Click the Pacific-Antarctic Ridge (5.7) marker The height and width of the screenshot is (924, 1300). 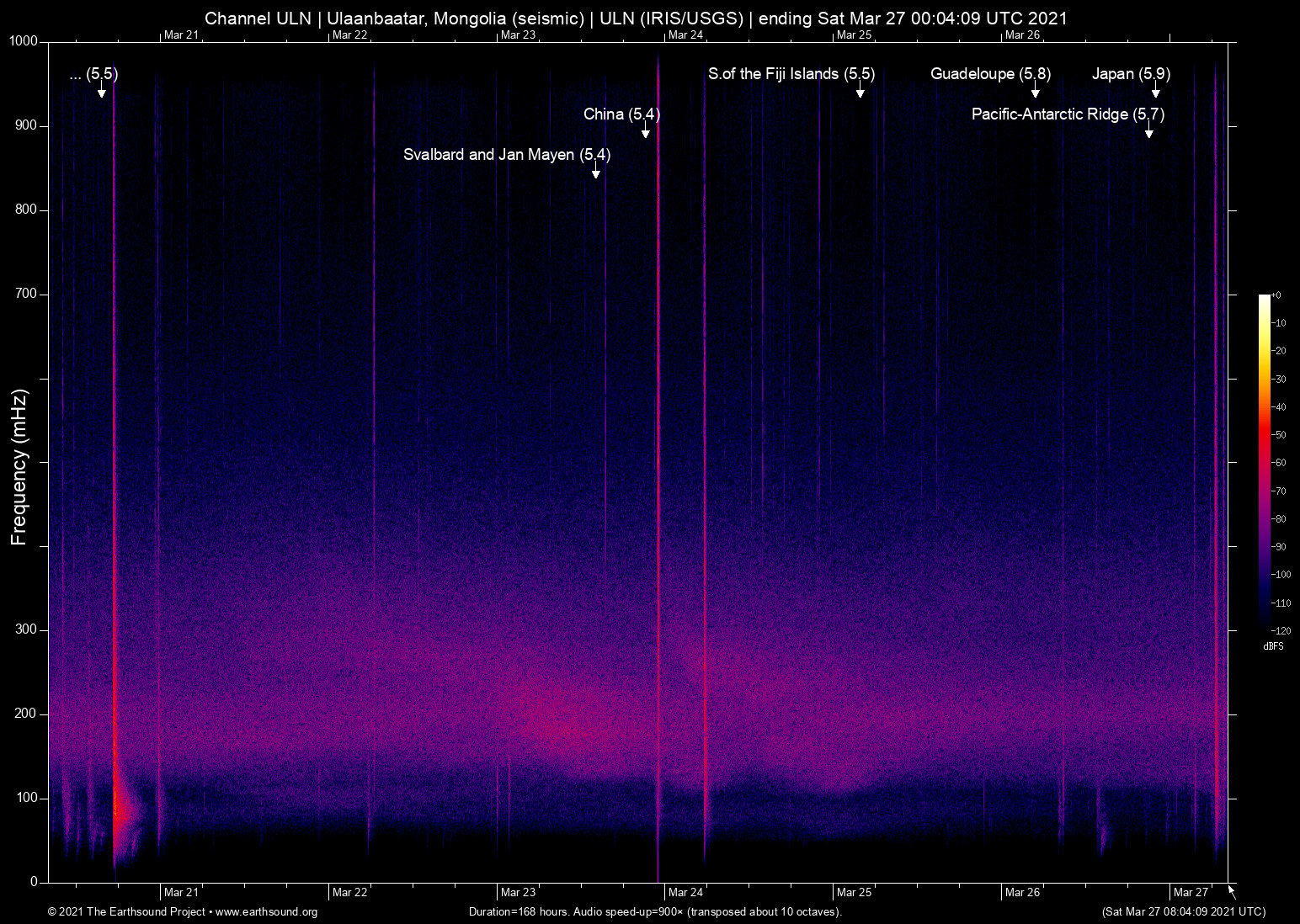click(x=1067, y=114)
